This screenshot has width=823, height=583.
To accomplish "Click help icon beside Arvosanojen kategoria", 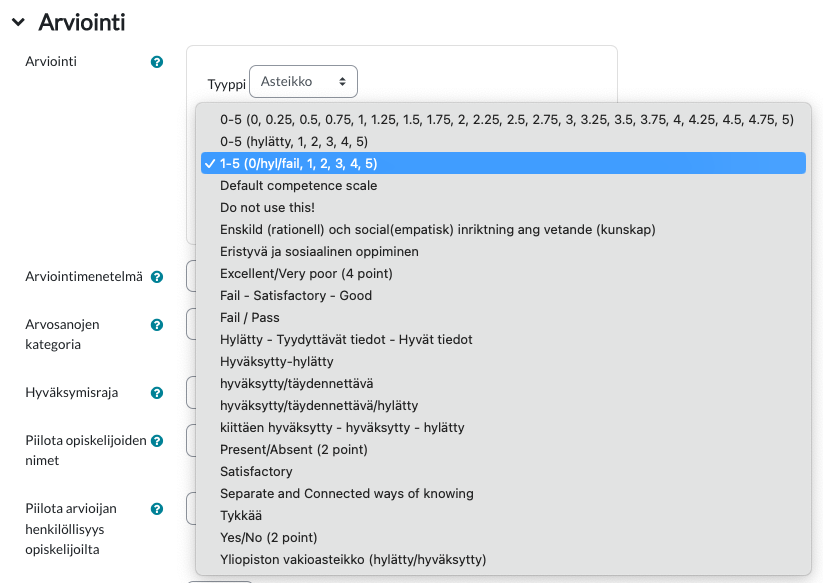I will pos(156,325).
